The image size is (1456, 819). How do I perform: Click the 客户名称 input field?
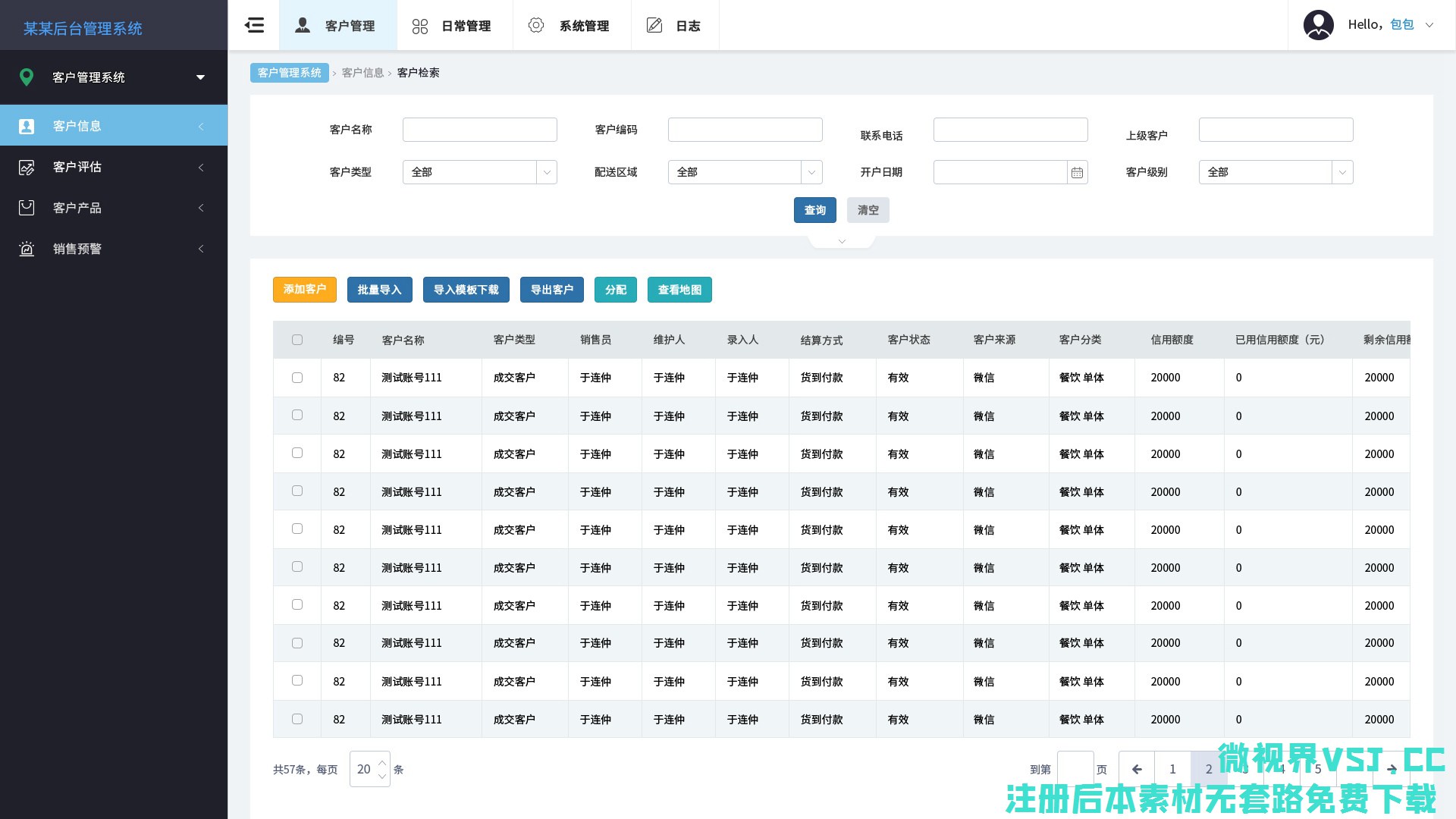(479, 130)
